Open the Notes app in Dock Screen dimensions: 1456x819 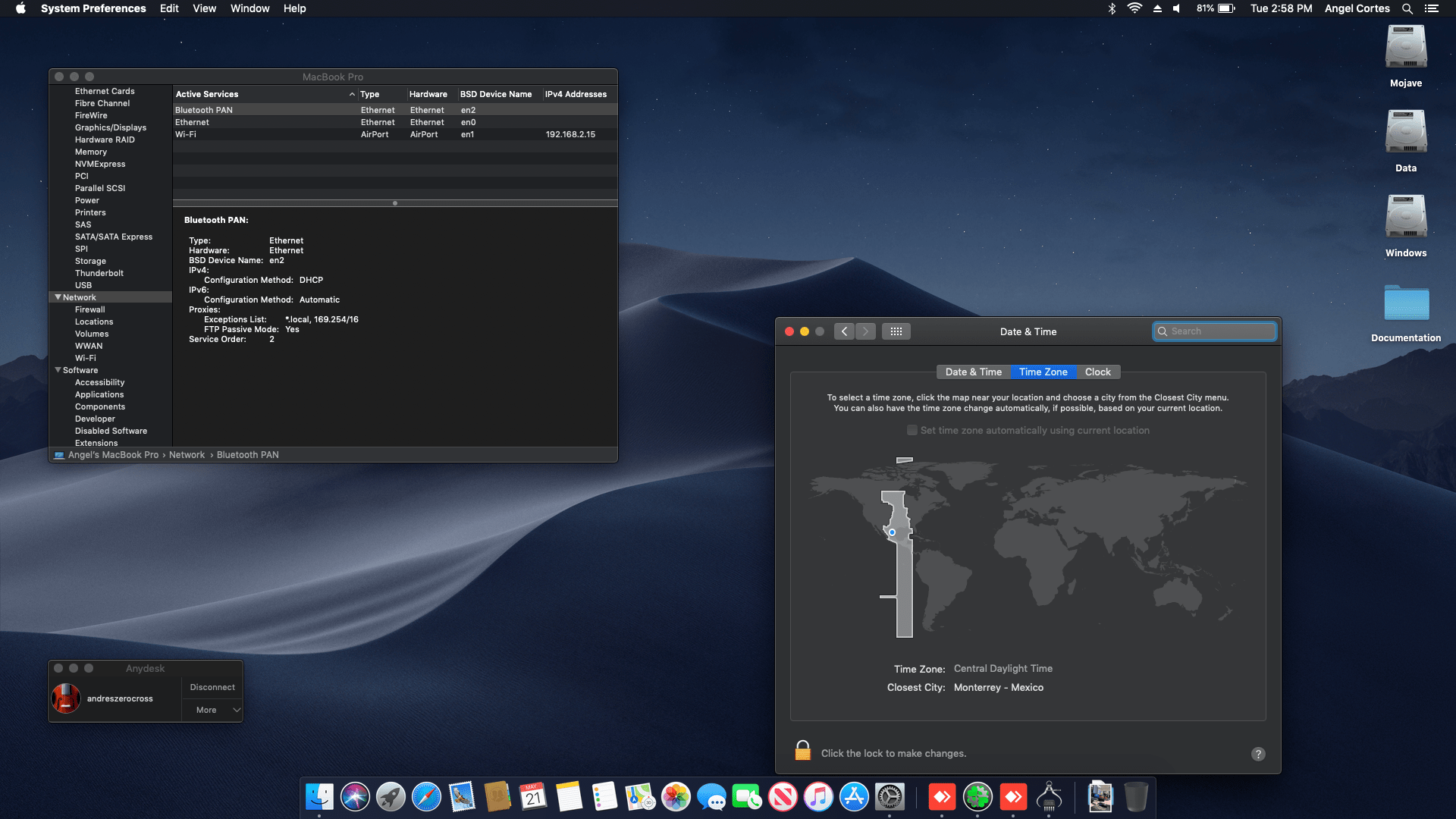click(569, 797)
